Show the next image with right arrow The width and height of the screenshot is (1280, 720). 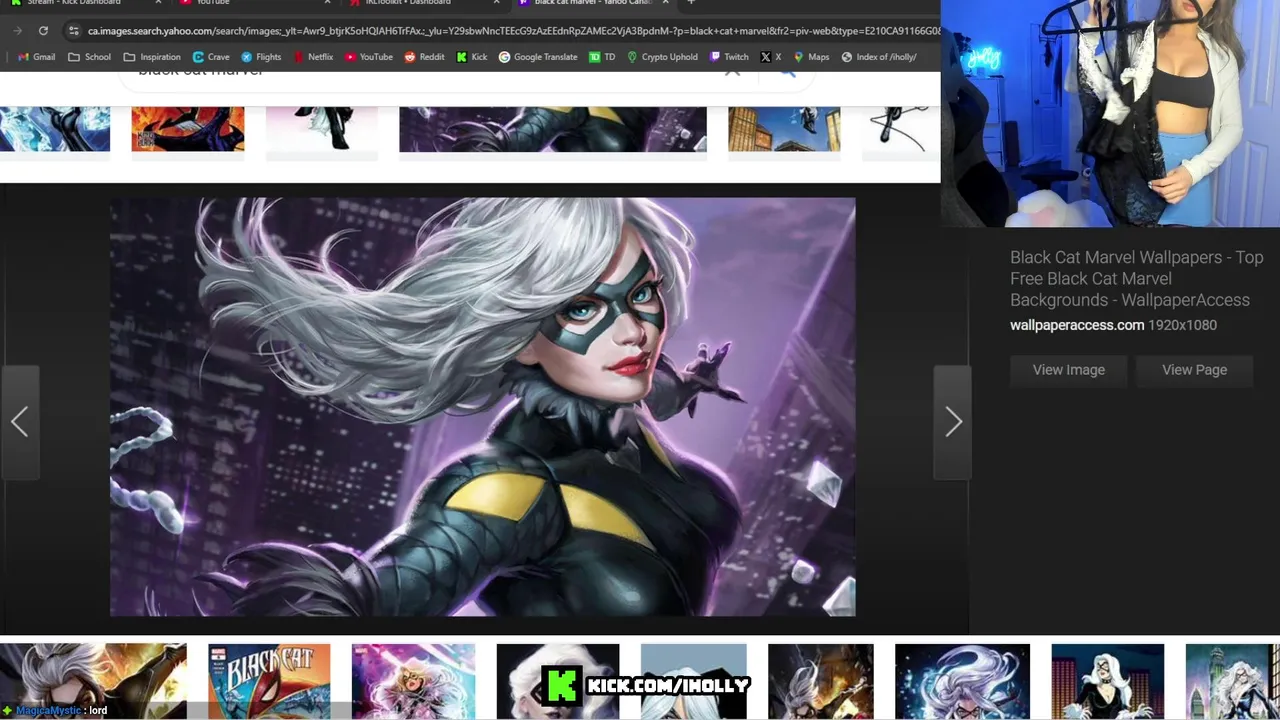point(953,422)
